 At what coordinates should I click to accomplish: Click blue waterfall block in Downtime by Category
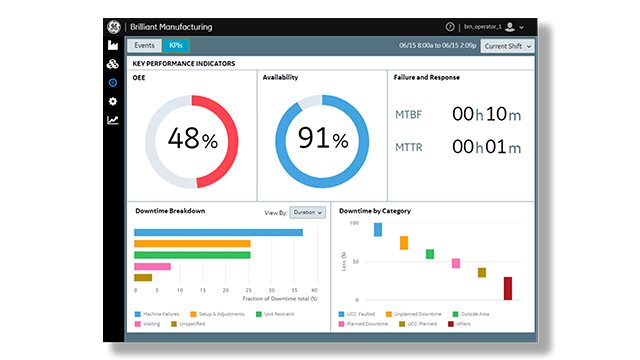378,229
